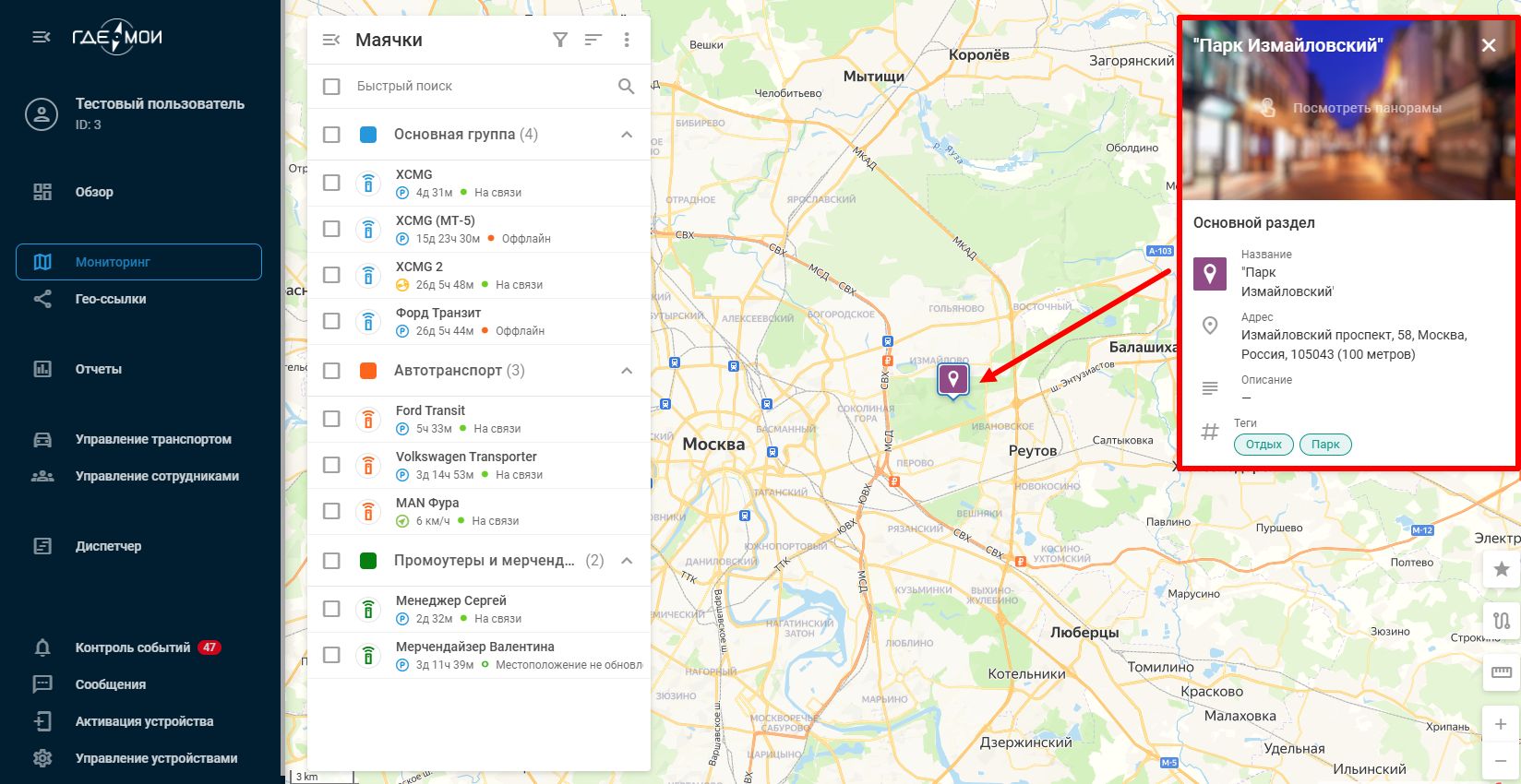Go to Диспетчер in the sidebar

[x=108, y=546]
